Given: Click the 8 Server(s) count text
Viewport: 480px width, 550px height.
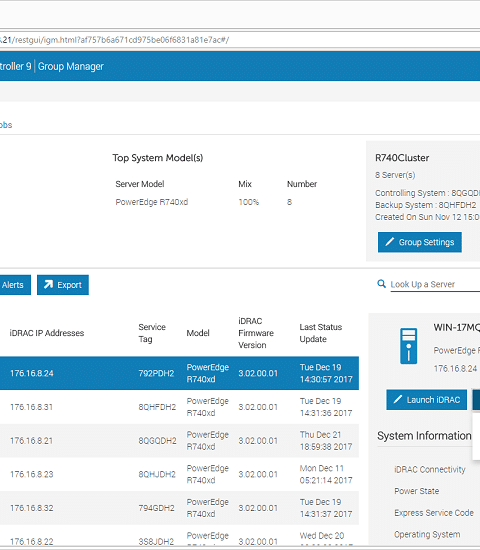Looking at the screenshot, I should coord(395,175).
